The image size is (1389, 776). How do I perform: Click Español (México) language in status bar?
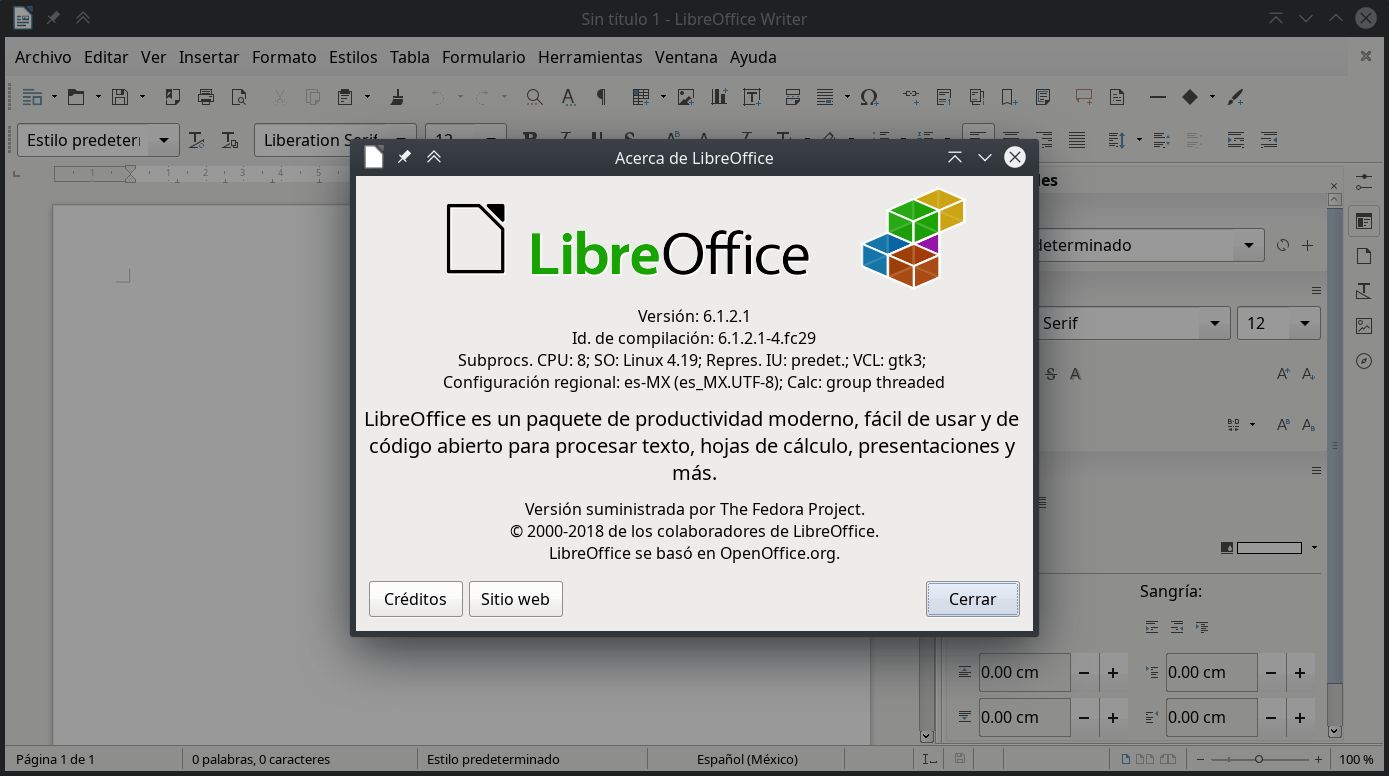click(x=748, y=759)
